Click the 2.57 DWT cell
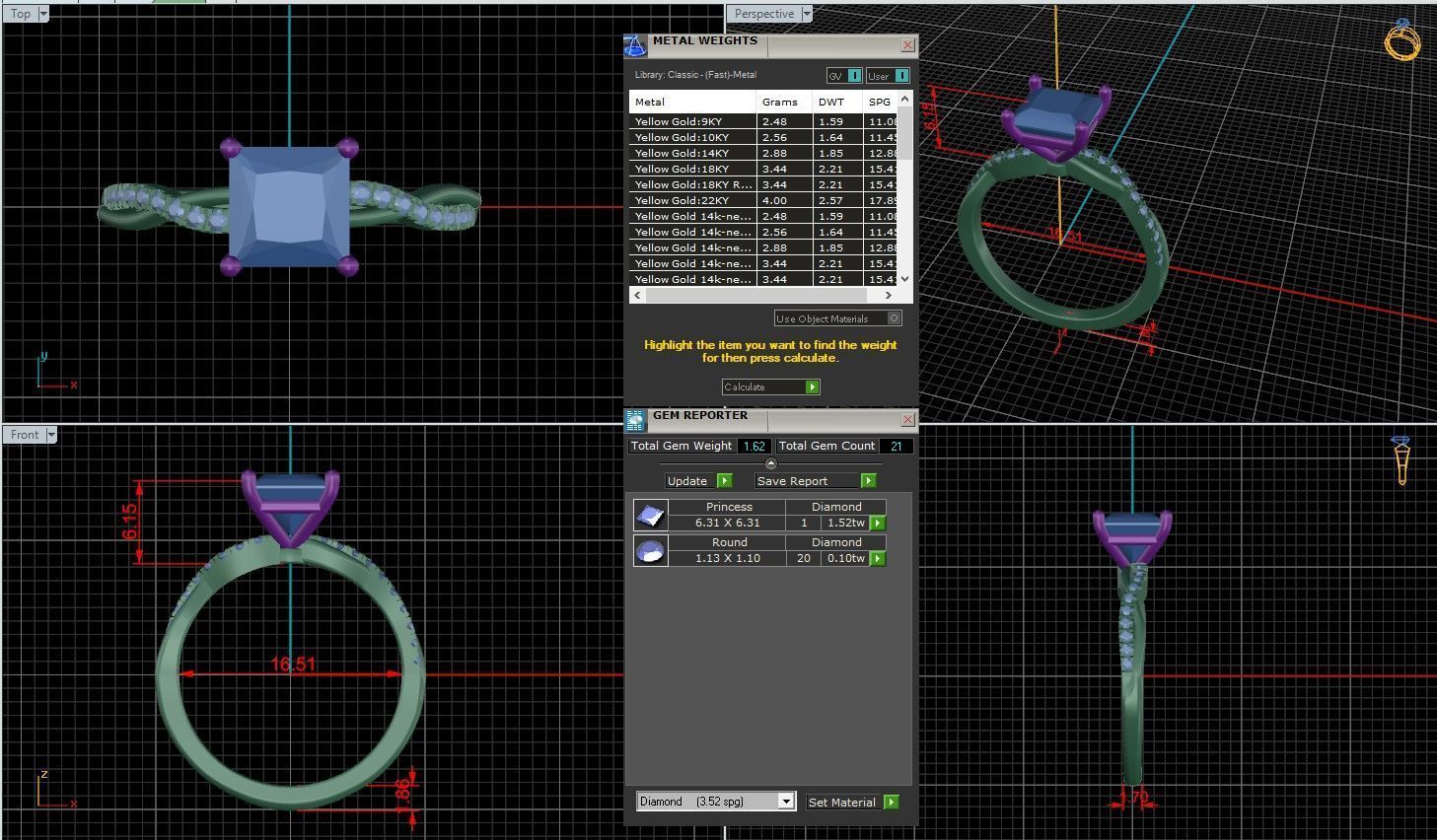Screen dimensions: 1437x840 click(837, 200)
